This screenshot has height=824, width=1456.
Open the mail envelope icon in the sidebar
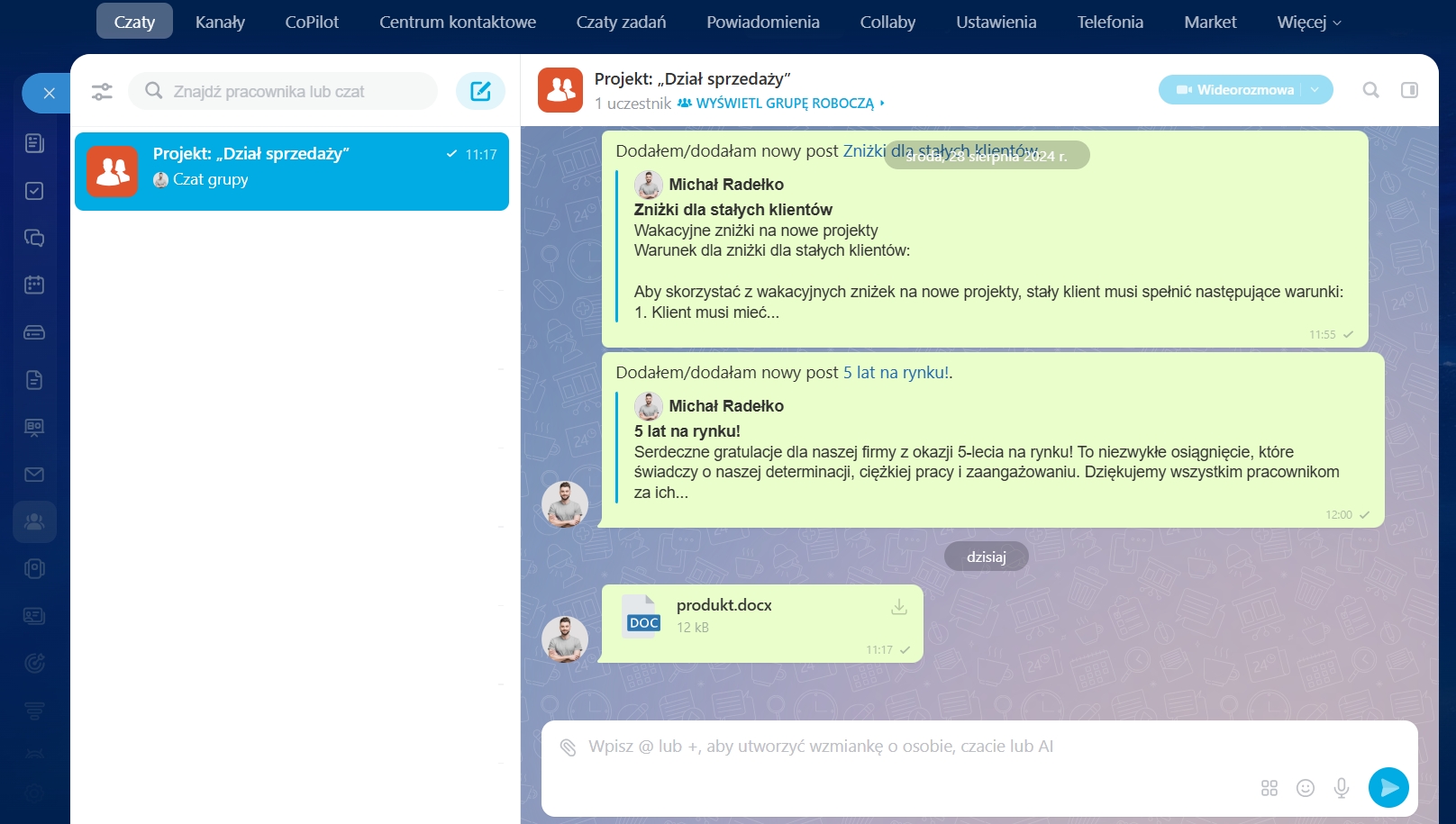[34, 475]
